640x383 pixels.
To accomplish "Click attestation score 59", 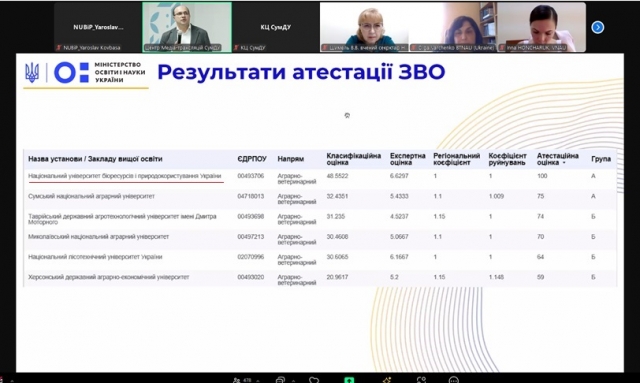I will tap(540, 277).
